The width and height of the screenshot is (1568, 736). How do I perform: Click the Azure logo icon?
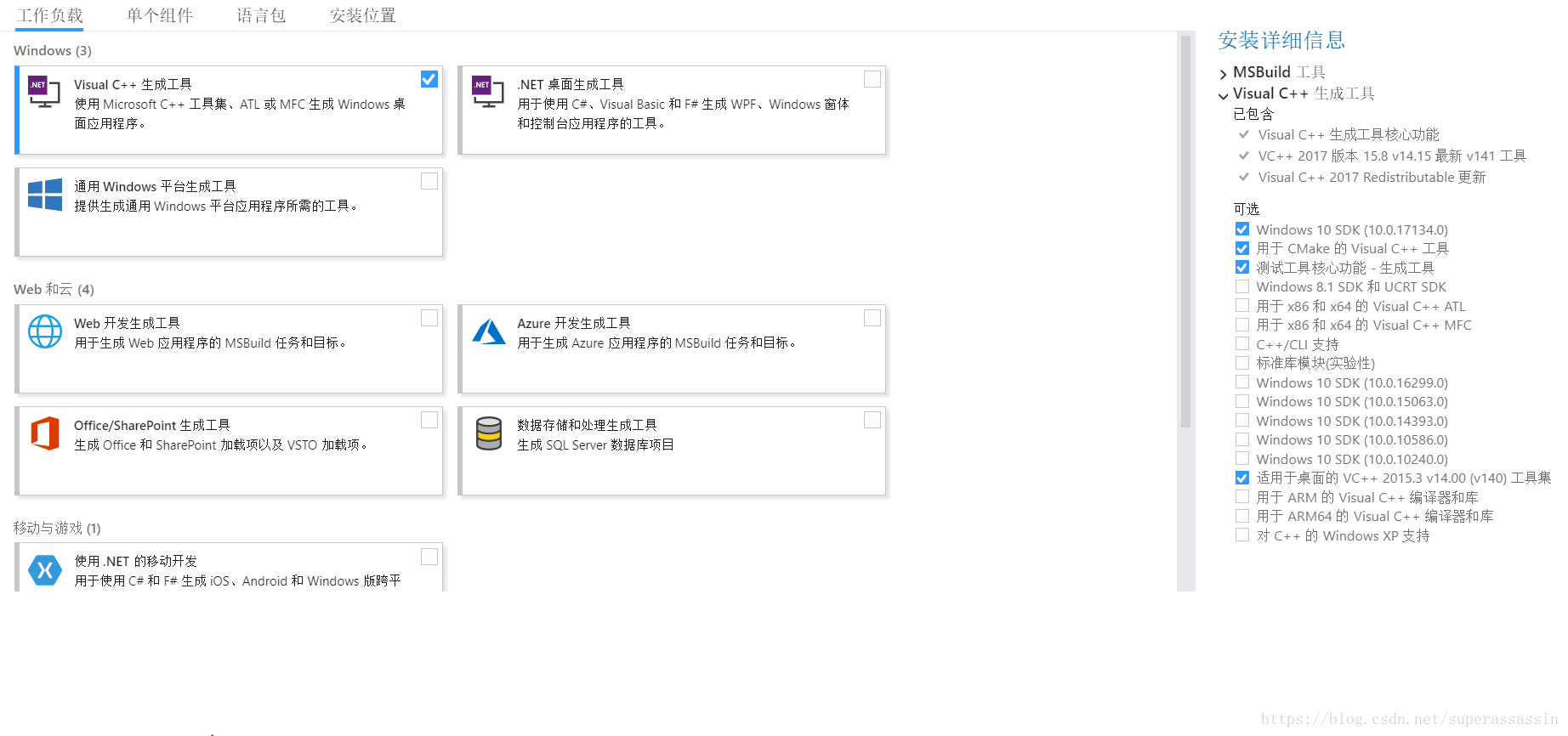[x=489, y=331]
